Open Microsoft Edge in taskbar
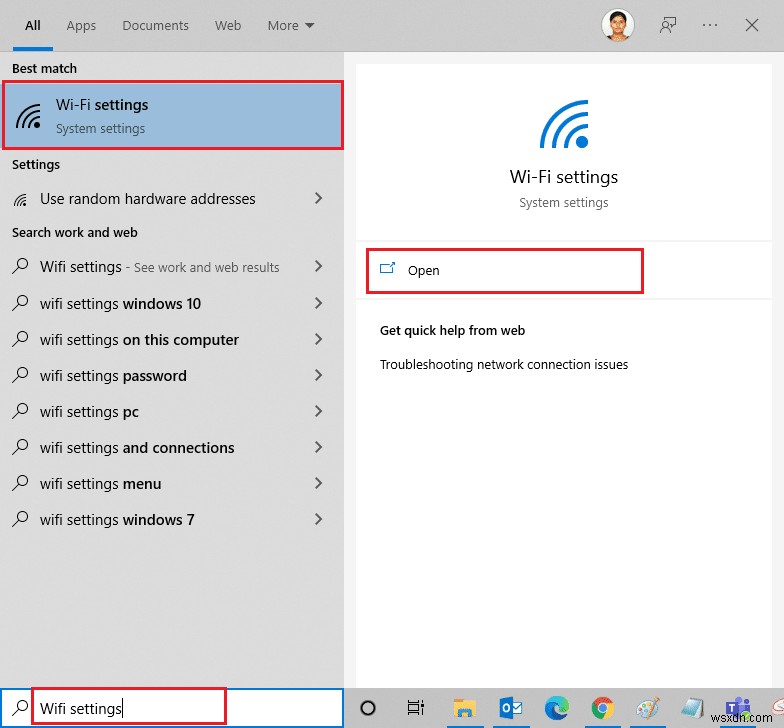784x728 pixels. (555, 708)
